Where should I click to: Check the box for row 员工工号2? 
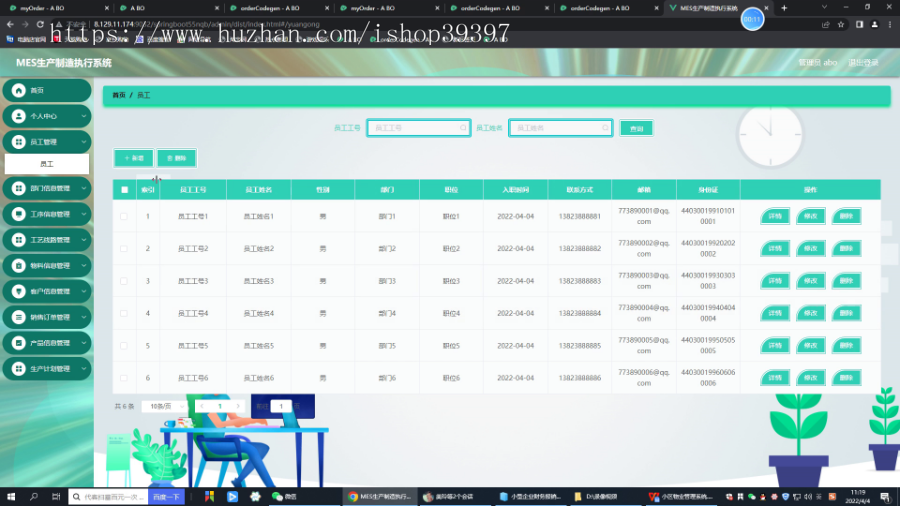click(x=124, y=248)
